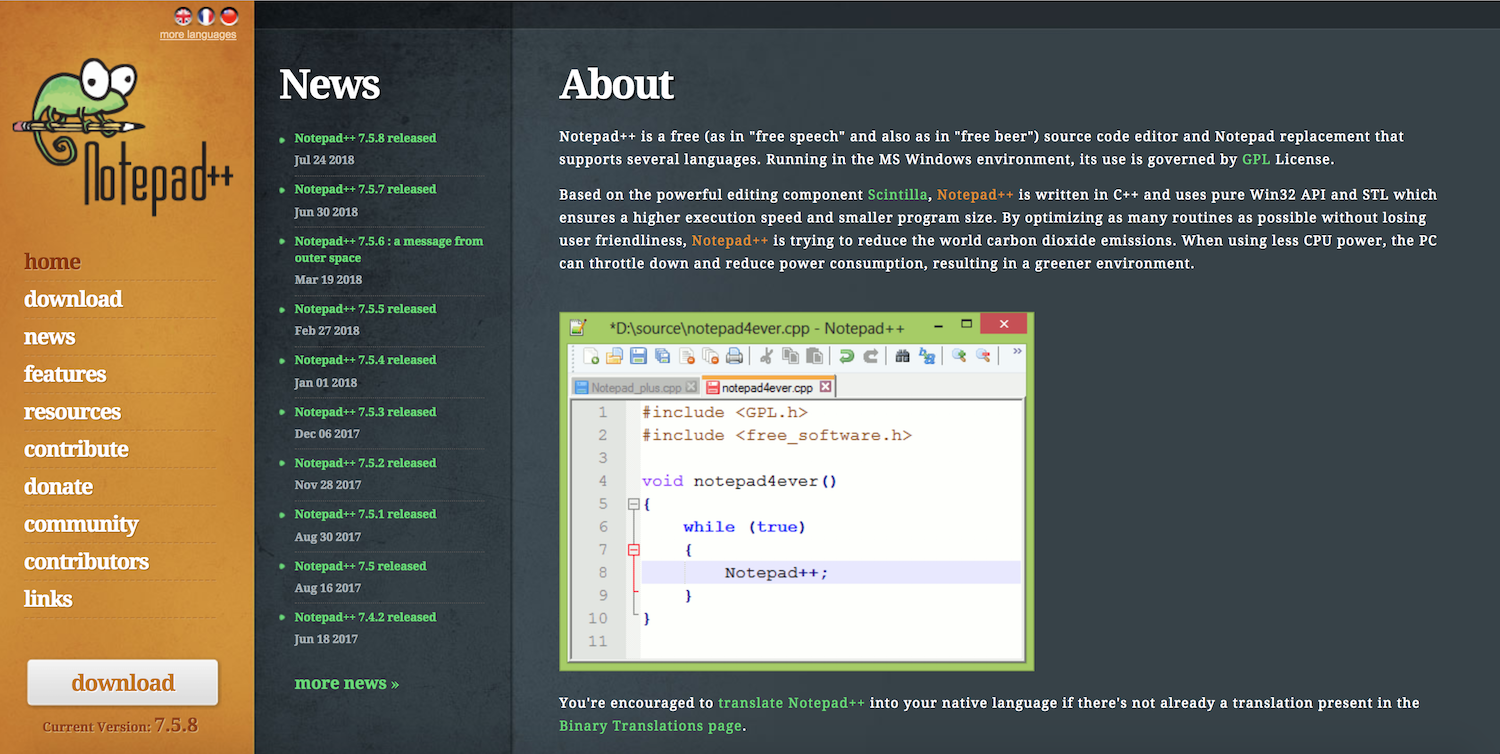Collapse the code fold box at line 5
The width and height of the screenshot is (1500, 754).
click(633, 504)
